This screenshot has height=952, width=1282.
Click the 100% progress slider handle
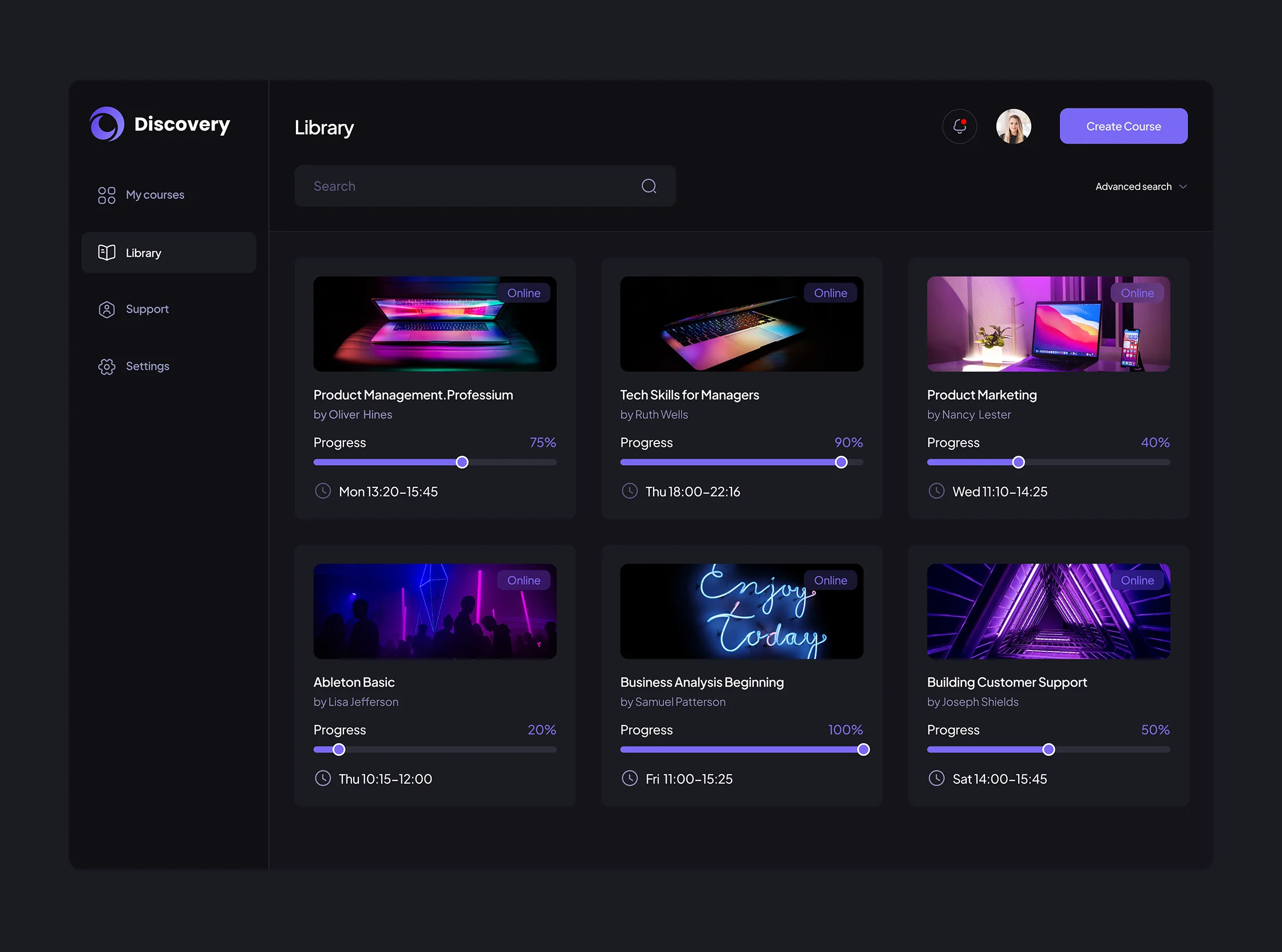(x=864, y=749)
